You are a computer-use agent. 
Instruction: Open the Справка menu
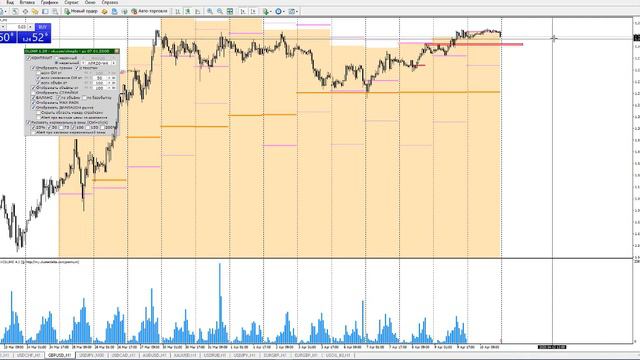(x=110, y=2)
